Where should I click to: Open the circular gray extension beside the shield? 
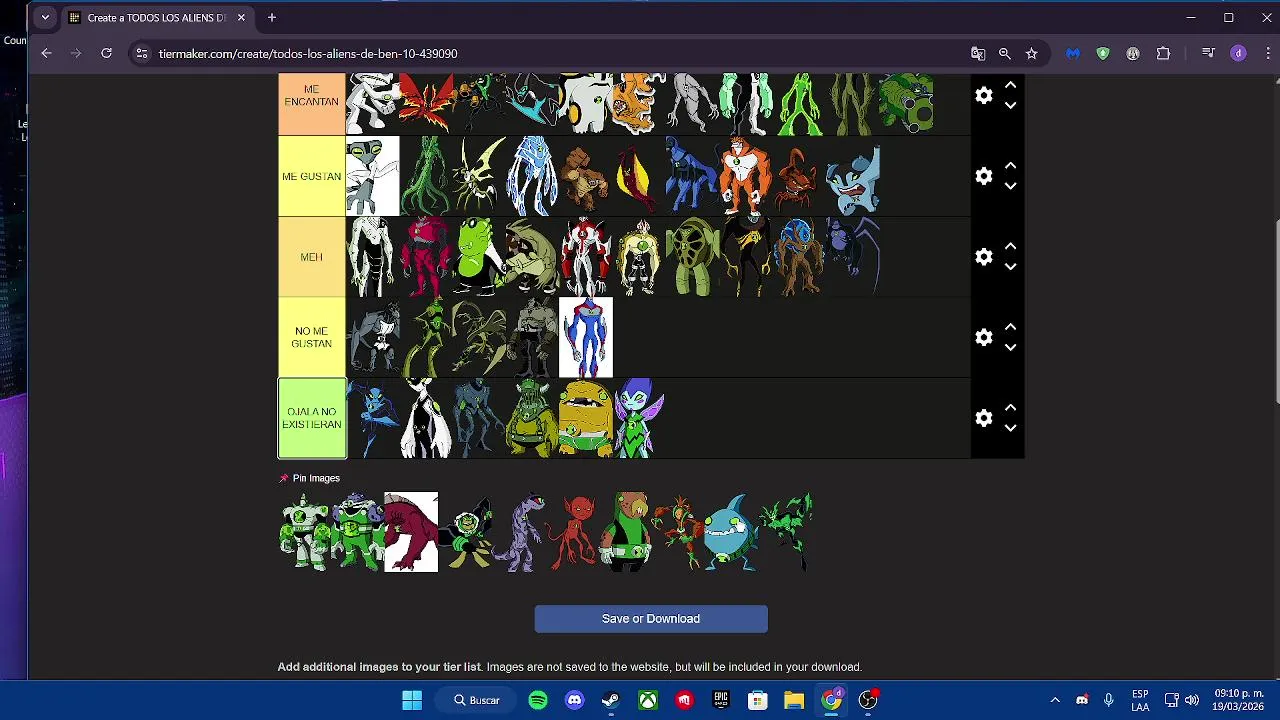tap(1133, 54)
